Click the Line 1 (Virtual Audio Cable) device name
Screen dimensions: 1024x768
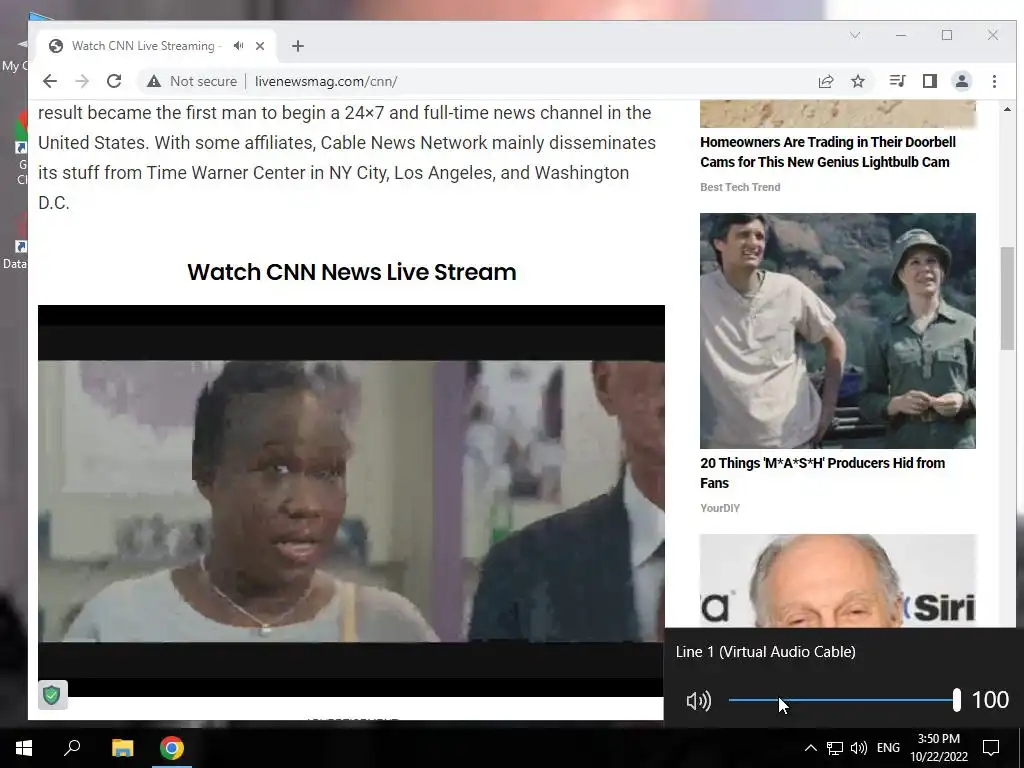click(765, 652)
